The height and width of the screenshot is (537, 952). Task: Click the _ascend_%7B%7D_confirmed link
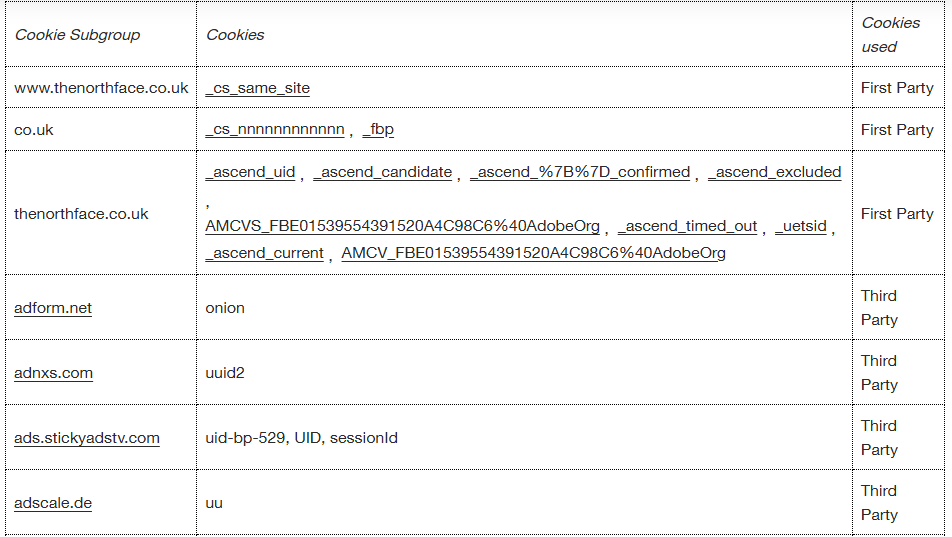(x=580, y=172)
